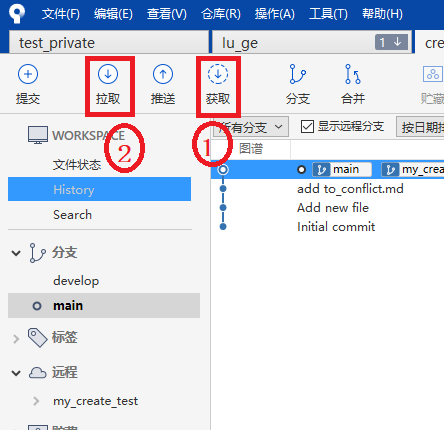
Task: Click the cloud icon beside 远程
Action: tap(38, 372)
